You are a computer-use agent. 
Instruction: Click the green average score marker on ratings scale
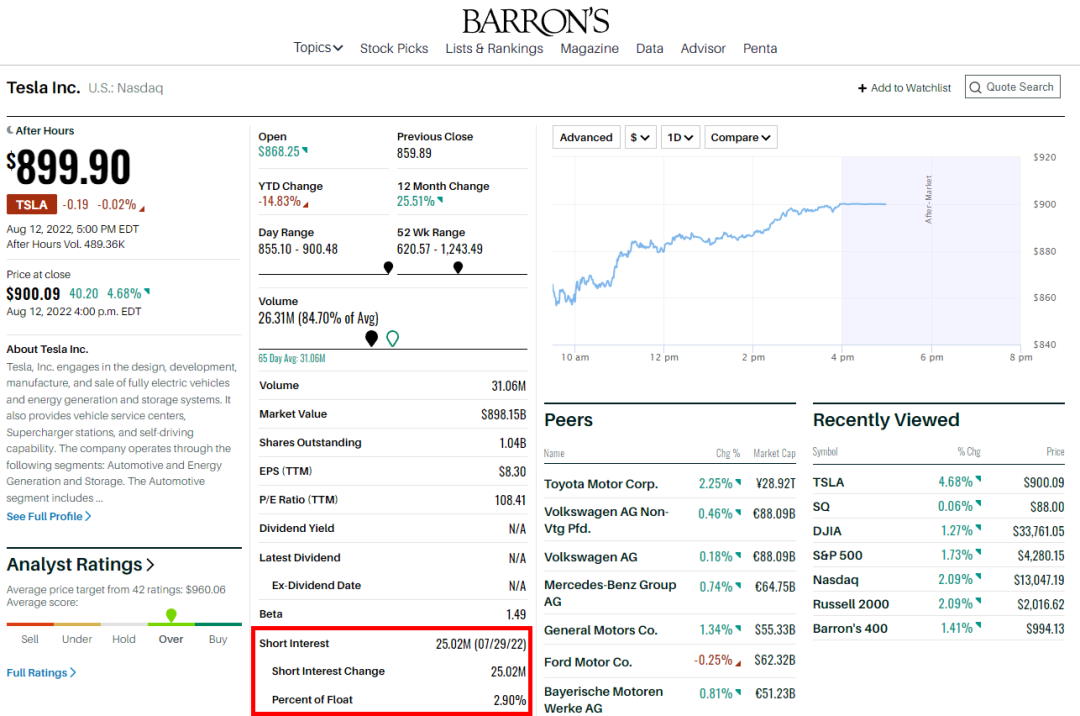click(x=170, y=618)
